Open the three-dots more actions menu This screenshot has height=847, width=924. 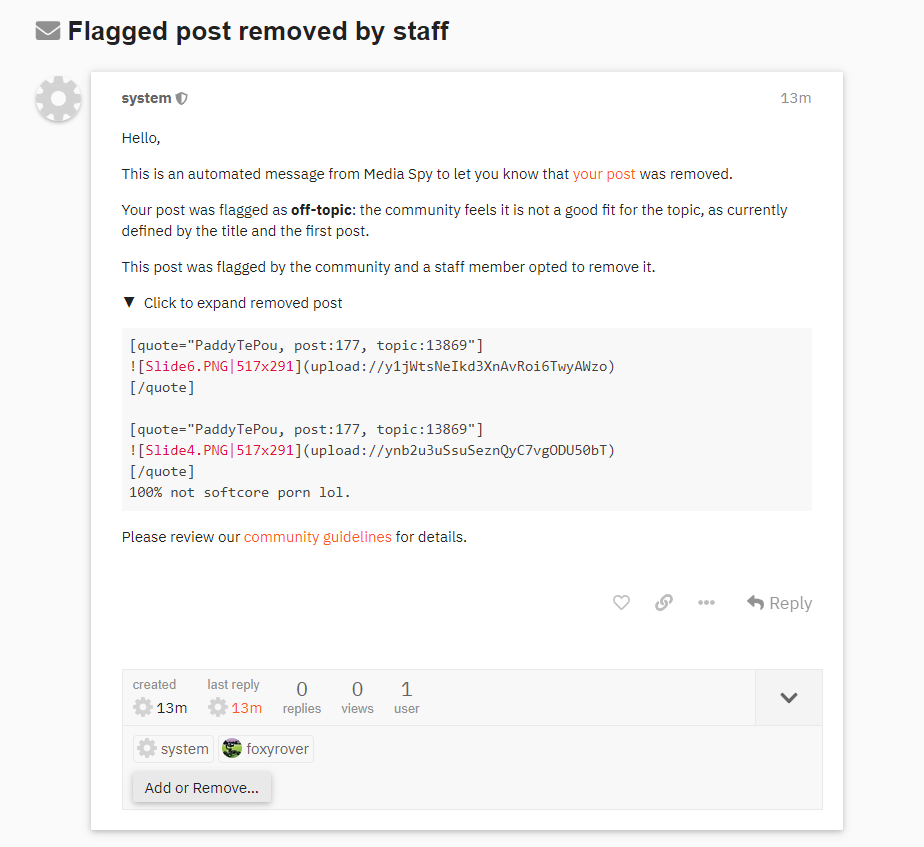click(706, 603)
